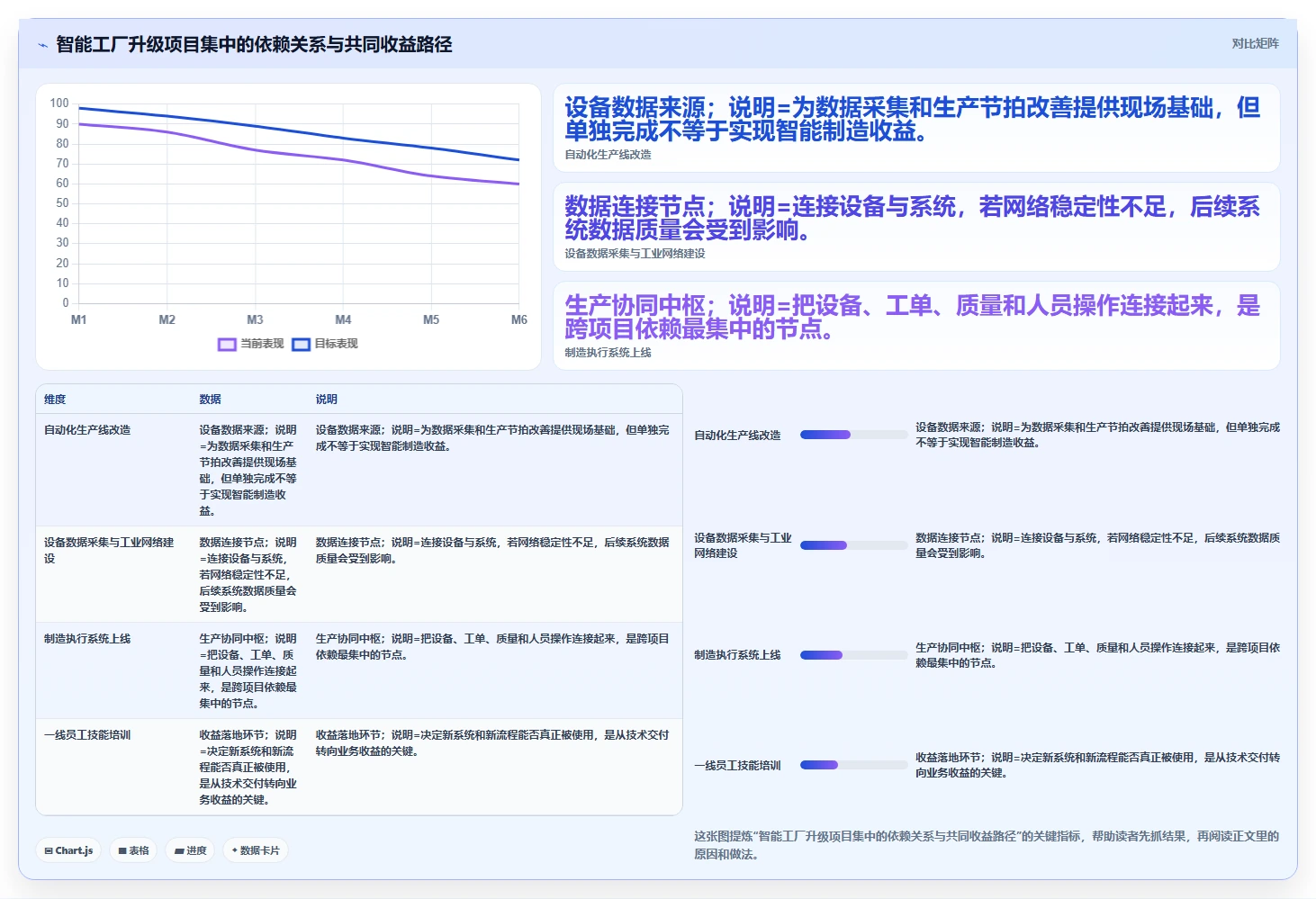Click progress row label 一线员工技能培训
The width and height of the screenshot is (1316, 899).
[x=737, y=766]
